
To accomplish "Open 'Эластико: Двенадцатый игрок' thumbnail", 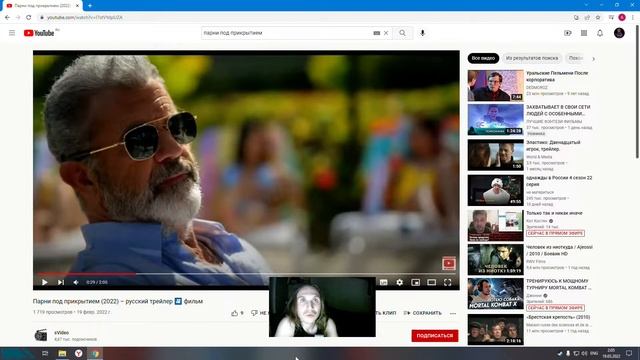I will click(496, 155).
